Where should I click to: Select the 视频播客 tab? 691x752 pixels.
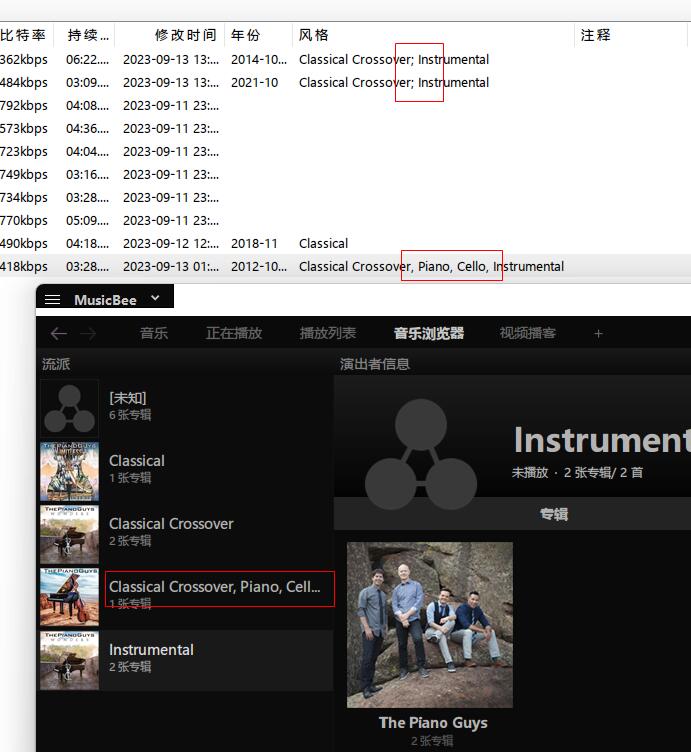[x=528, y=334]
